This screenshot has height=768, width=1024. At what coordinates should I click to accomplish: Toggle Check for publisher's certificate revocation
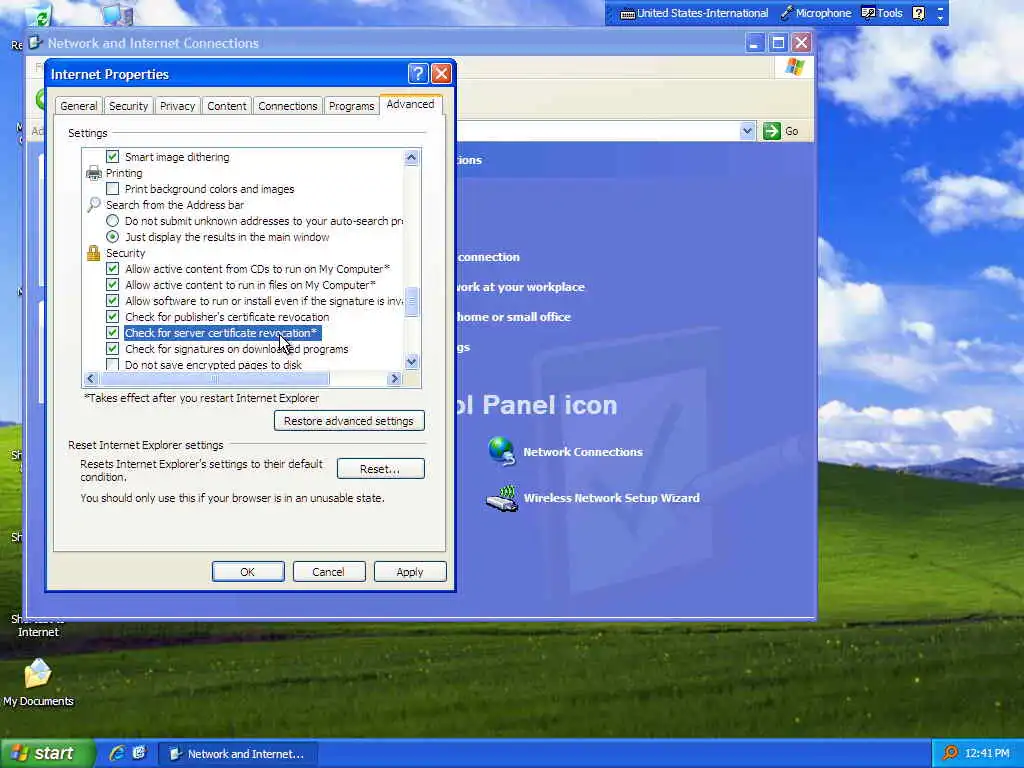click(x=112, y=317)
